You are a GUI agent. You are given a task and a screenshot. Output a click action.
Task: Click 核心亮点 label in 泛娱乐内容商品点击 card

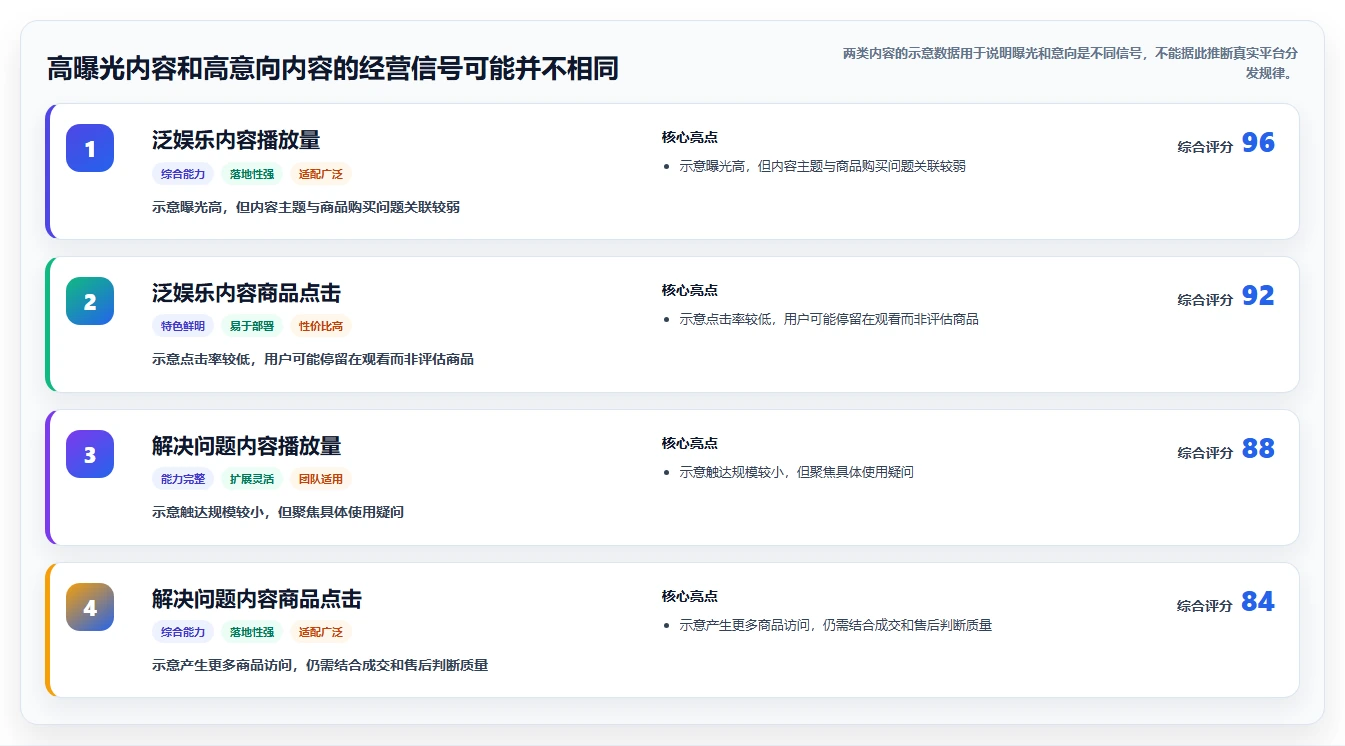(689, 290)
